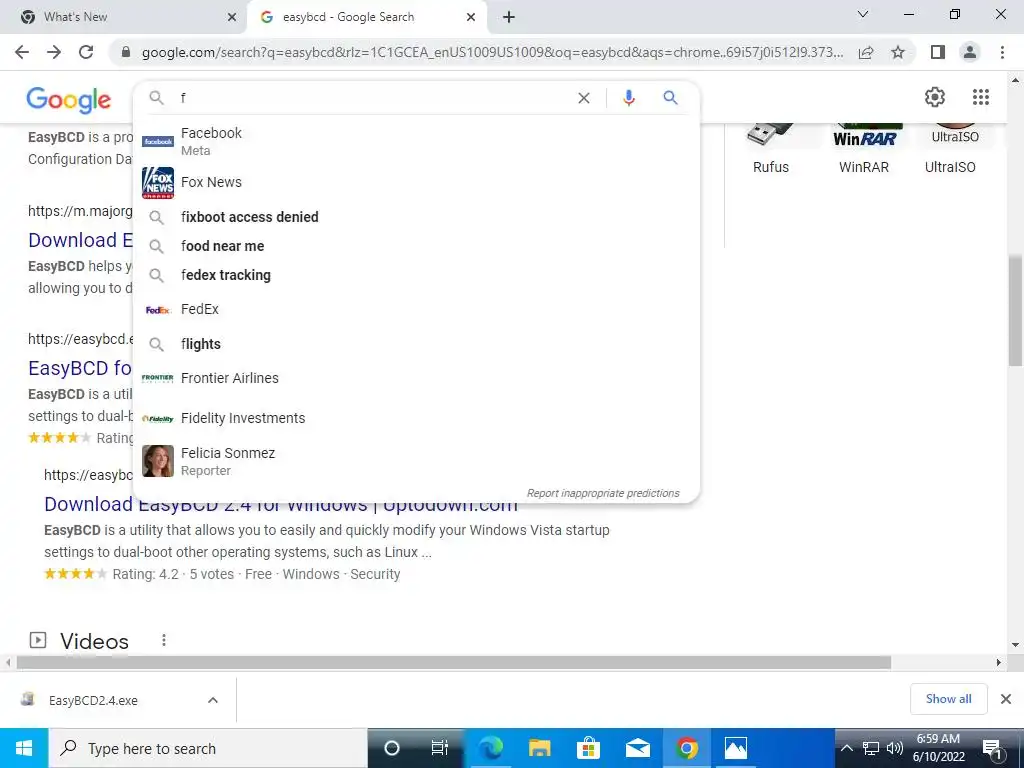The height and width of the screenshot is (768, 1024).
Task: Share this page icon in address bar
Action: 866,52
